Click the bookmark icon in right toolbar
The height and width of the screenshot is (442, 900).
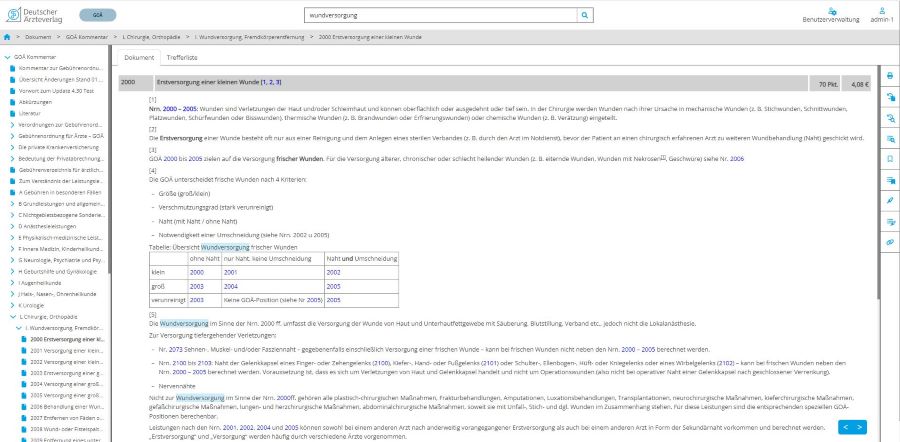click(x=890, y=158)
